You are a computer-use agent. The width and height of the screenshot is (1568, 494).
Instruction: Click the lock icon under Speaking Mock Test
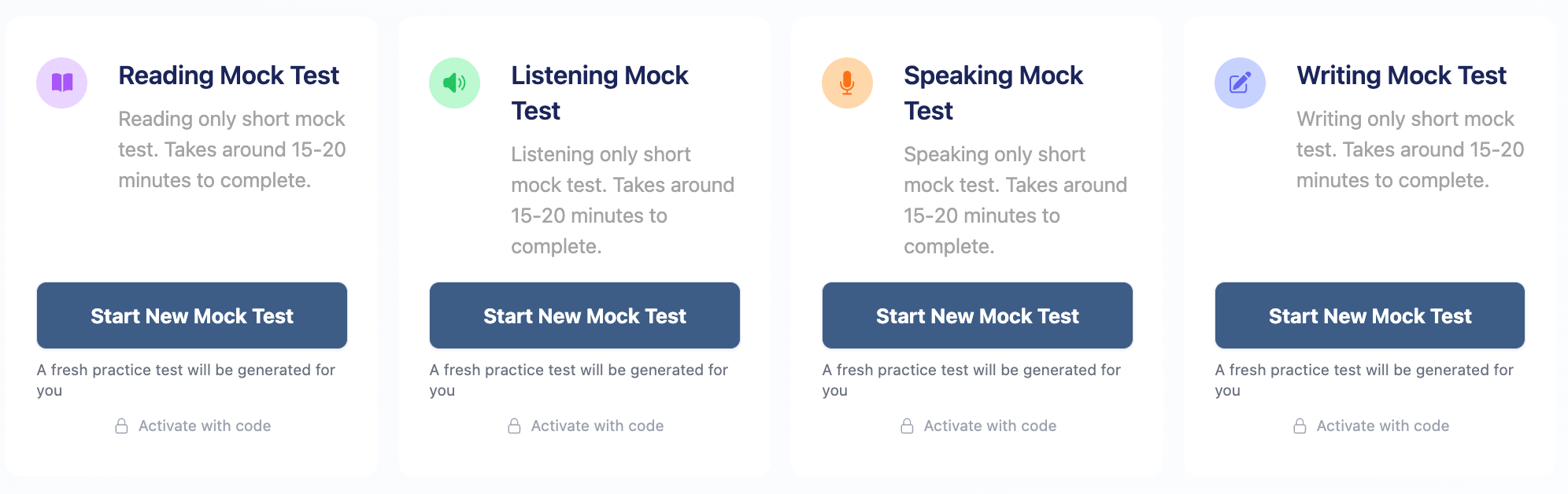pyautogui.click(x=907, y=426)
